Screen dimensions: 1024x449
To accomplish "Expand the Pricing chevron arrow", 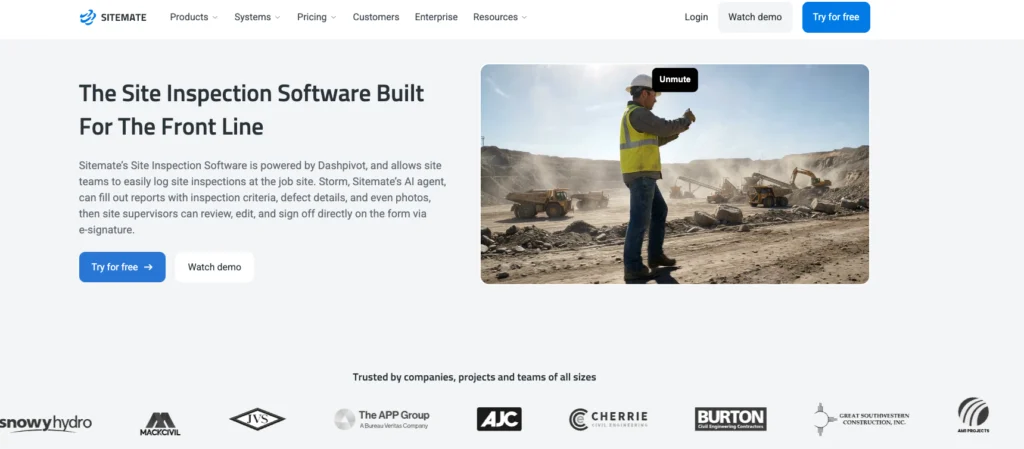I will (334, 18).
